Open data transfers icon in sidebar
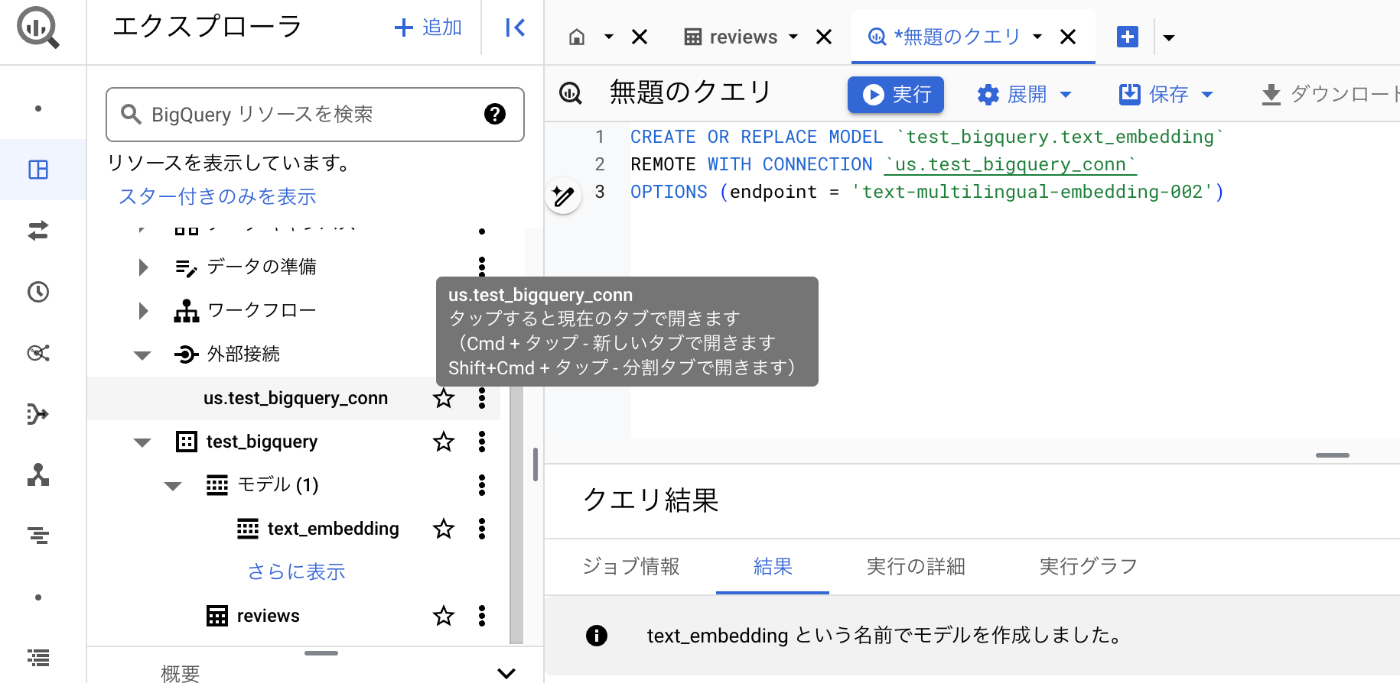1400x683 pixels. click(x=38, y=231)
